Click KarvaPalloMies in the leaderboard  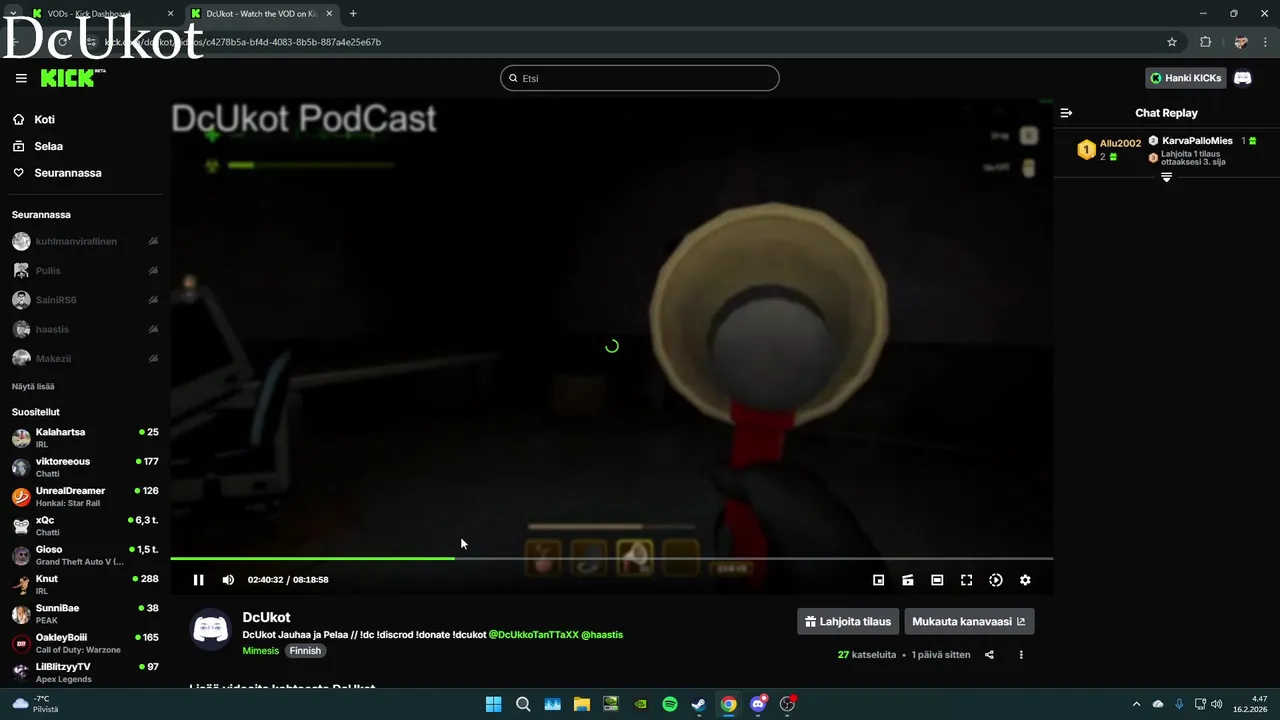point(1197,141)
